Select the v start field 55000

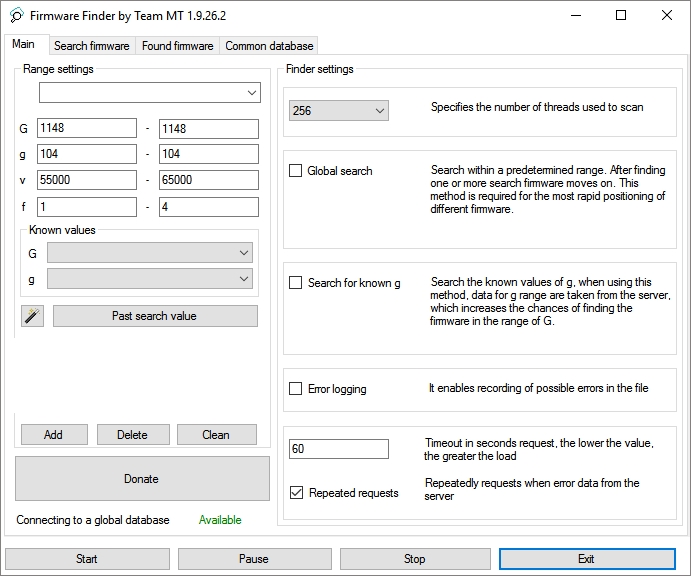pyautogui.click(x=87, y=180)
